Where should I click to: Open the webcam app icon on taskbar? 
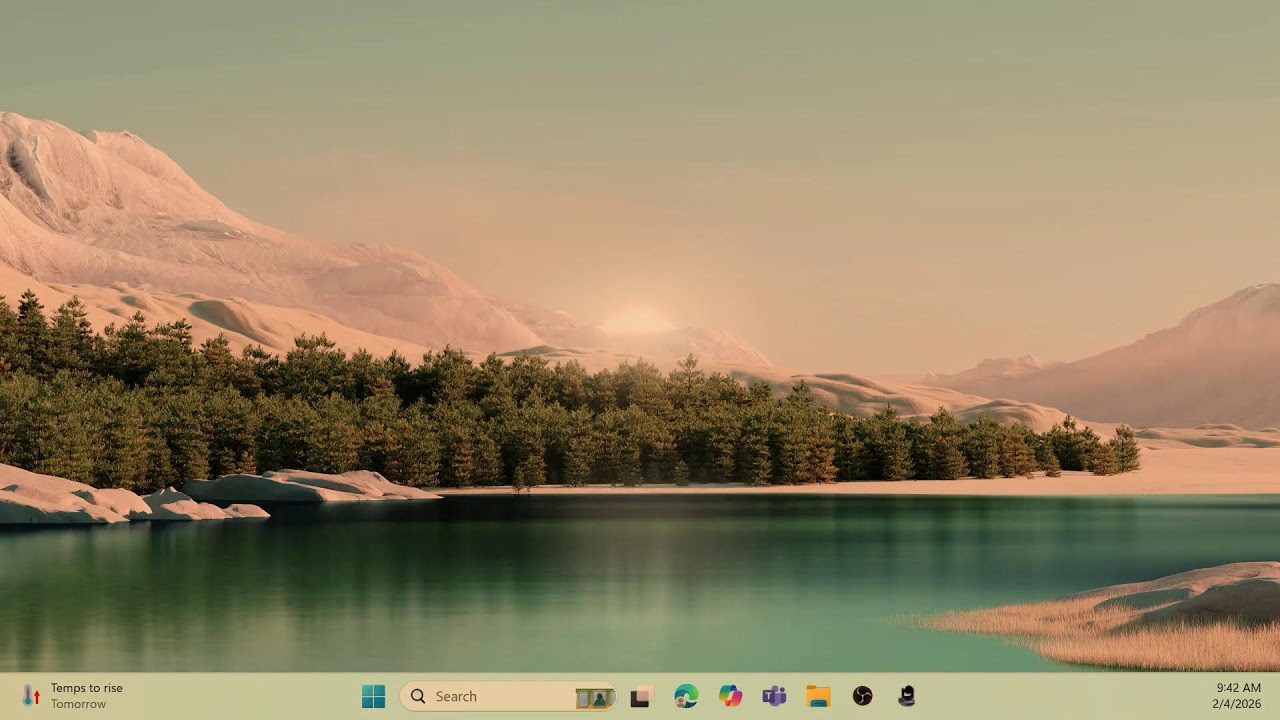[906, 696]
